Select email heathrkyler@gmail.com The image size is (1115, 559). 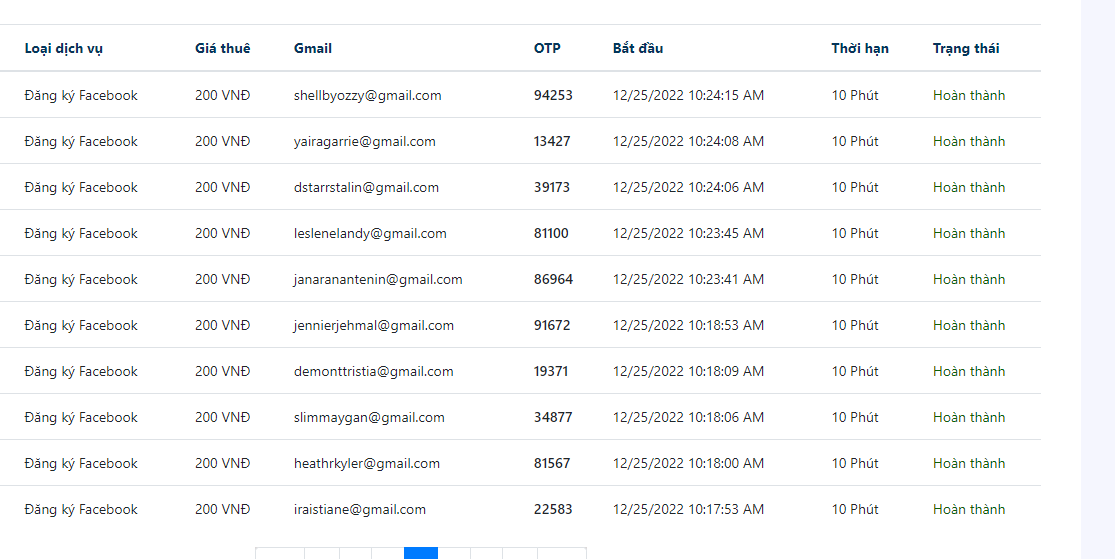pos(367,464)
